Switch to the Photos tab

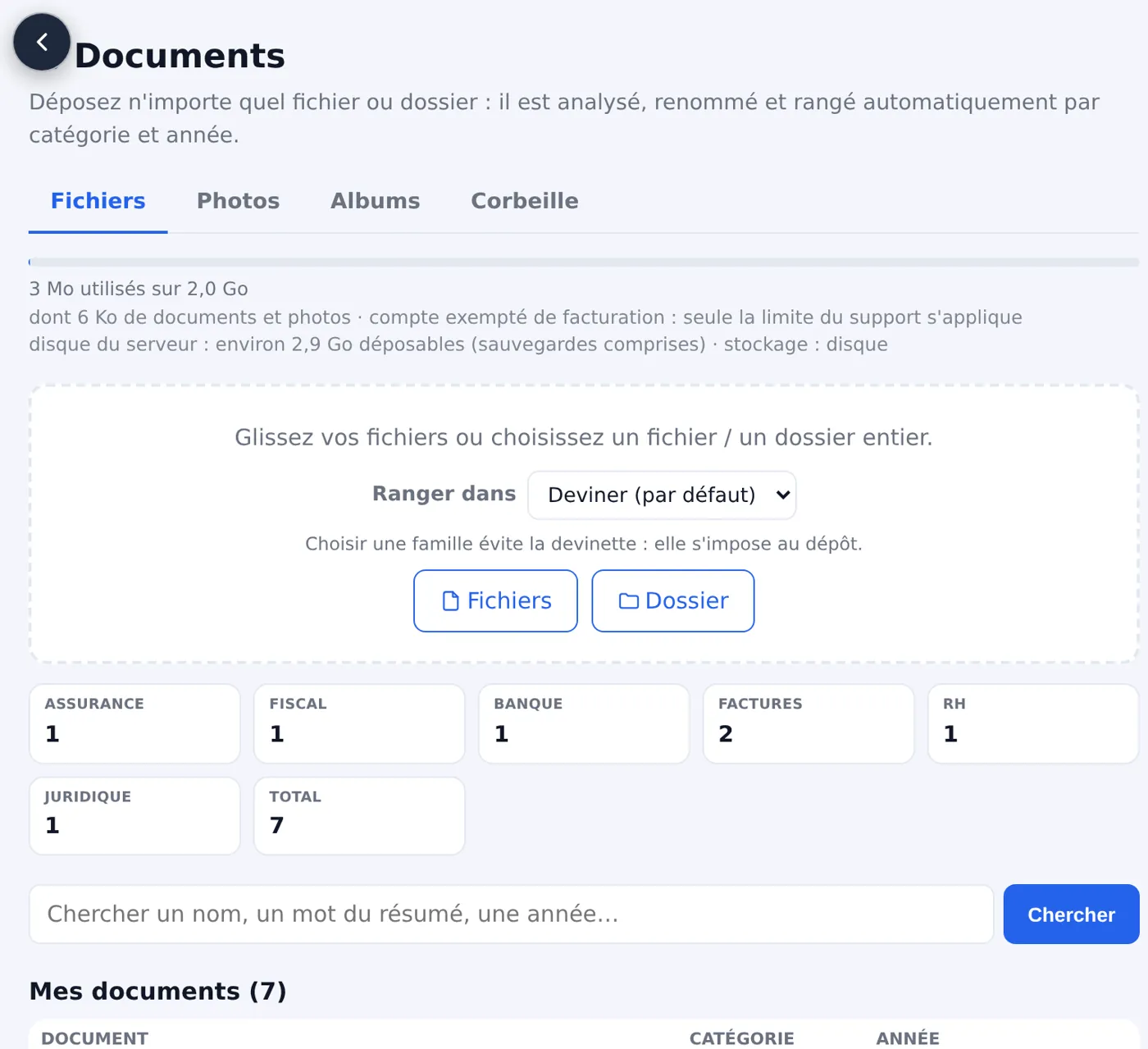(238, 201)
